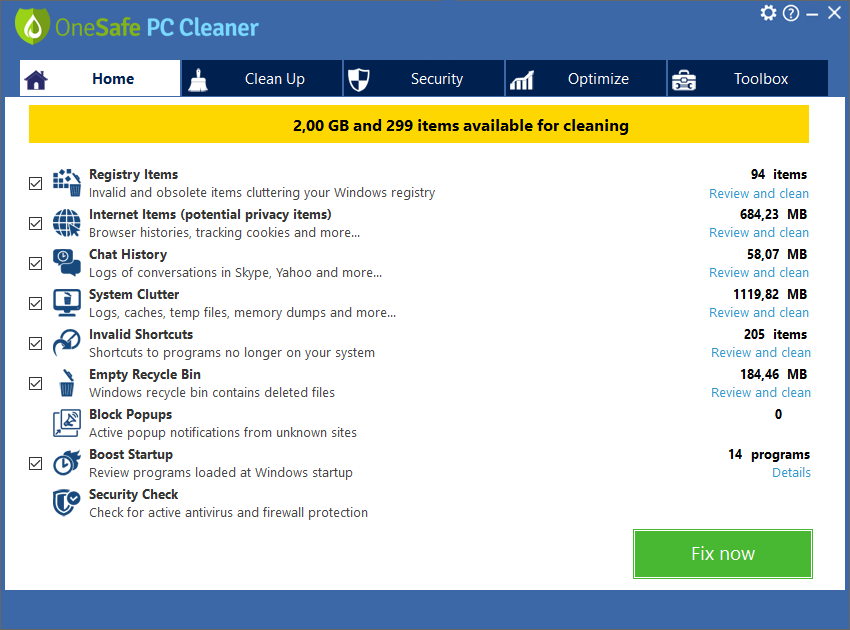Go to the Security tab
850x630 pixels.
coord(424,79)
